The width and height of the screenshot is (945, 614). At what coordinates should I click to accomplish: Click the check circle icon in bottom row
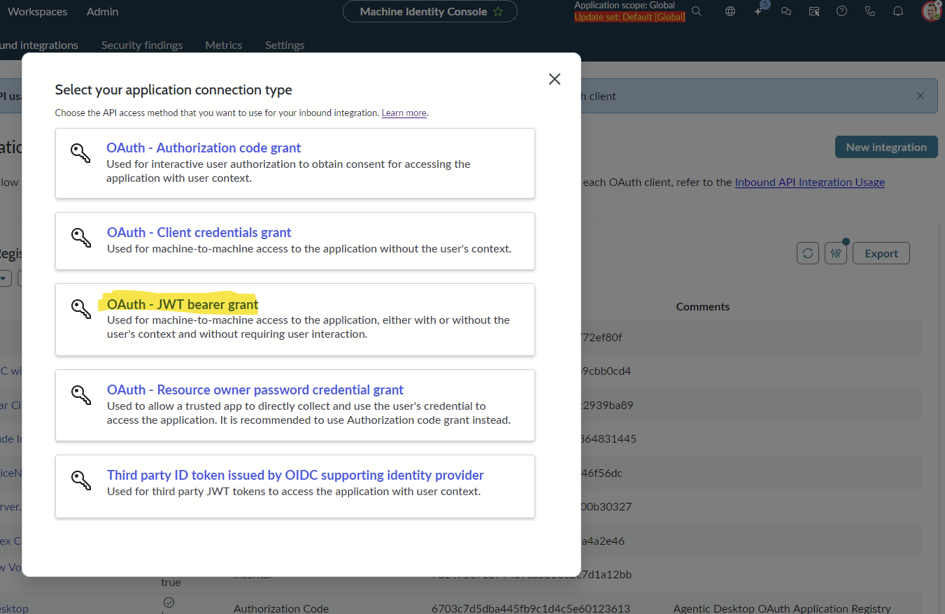[x=169, y=602]
